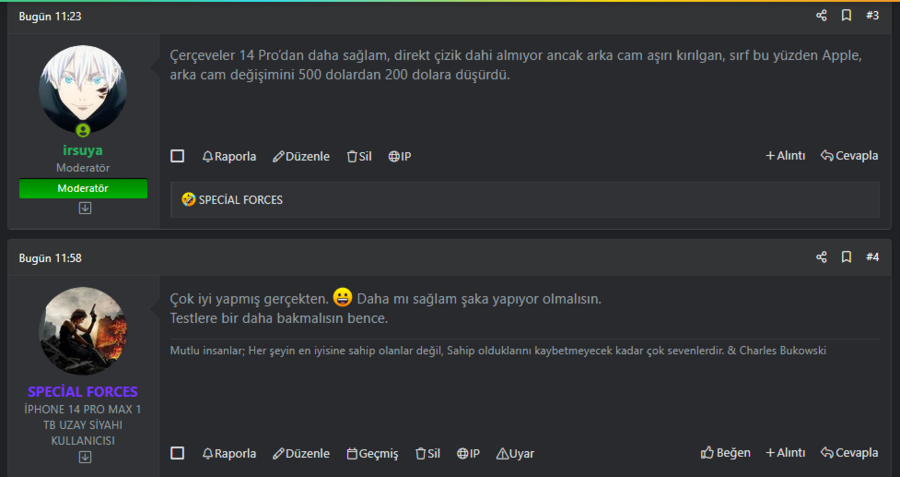This screenshot has width=900, height=477.
Task: Like post #4 with Beğen
Action: 726,453
